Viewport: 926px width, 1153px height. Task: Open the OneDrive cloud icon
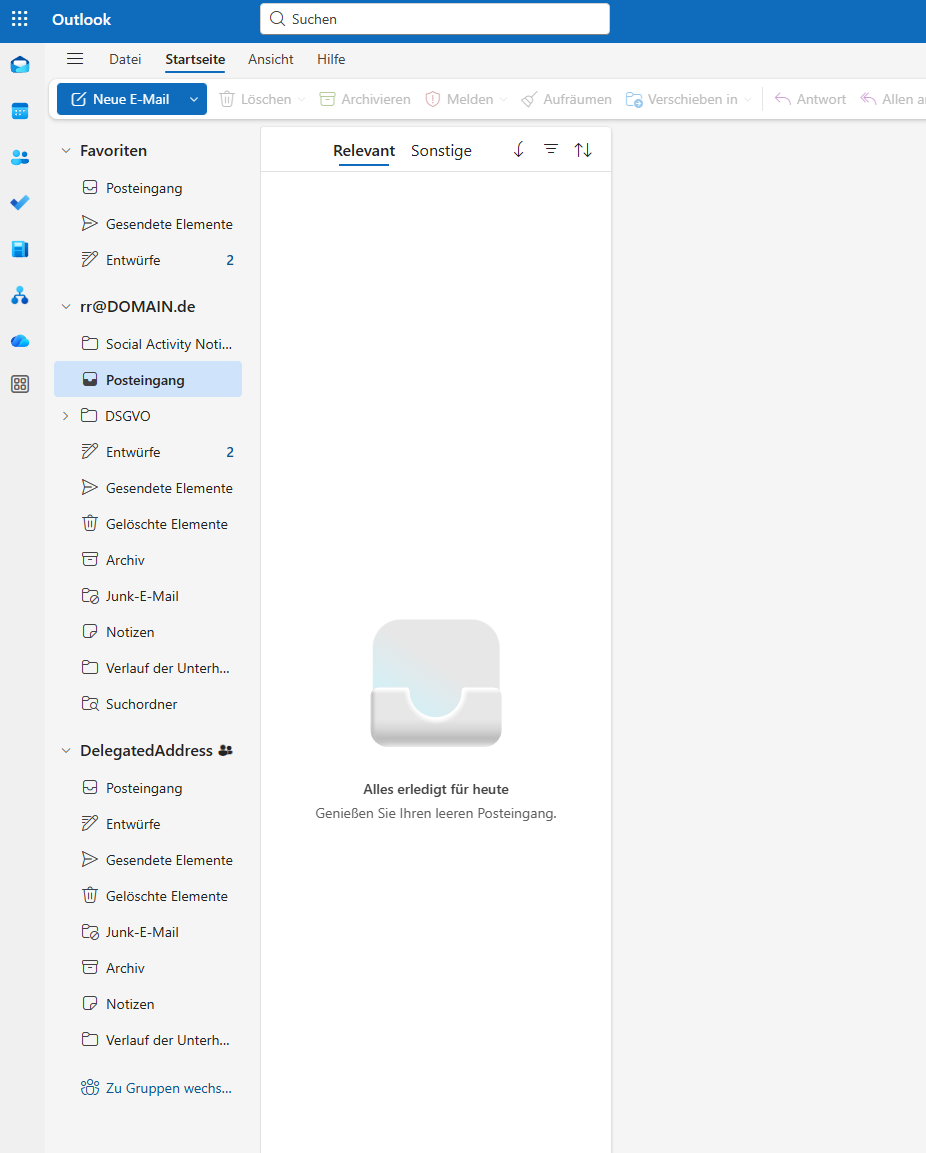coord(20,341)
